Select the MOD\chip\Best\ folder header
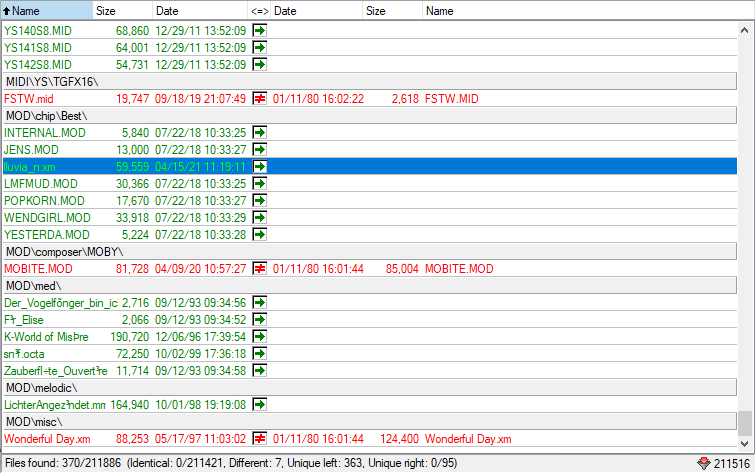Screen dimensions: 755x473 (x=370, y=116)
